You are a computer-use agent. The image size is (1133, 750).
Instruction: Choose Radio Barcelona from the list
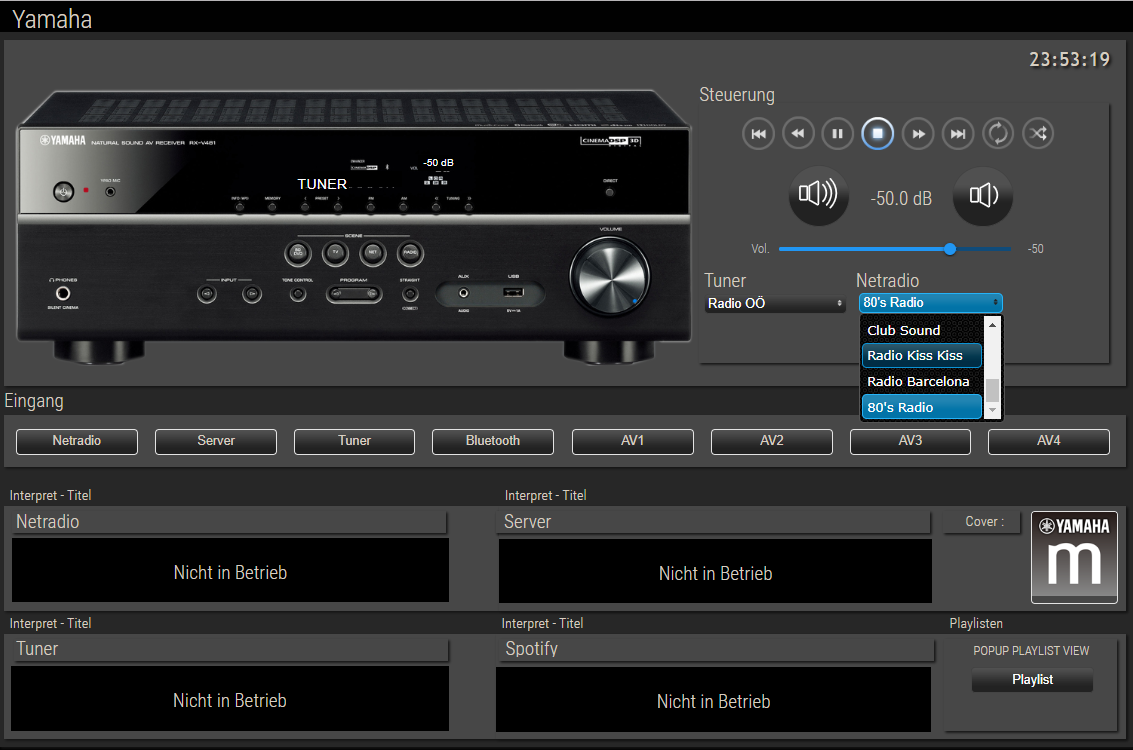pos(921,382)
